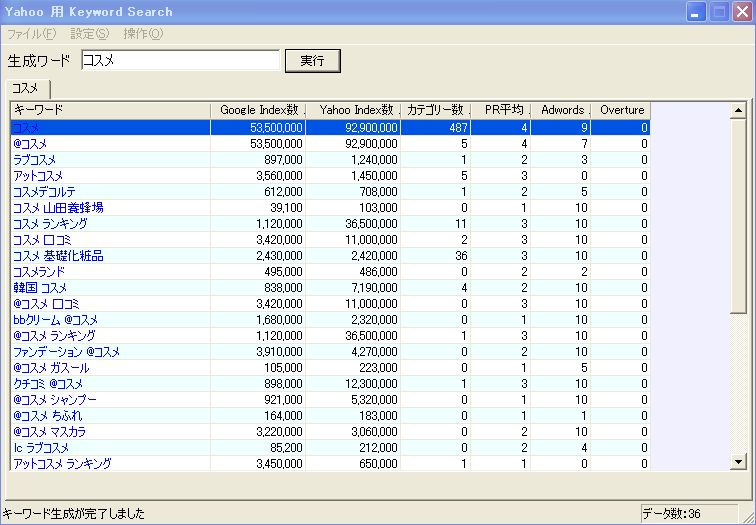Screen dimensions: 756x525
Task: Click Google index value 85,200
Action: 286,448
